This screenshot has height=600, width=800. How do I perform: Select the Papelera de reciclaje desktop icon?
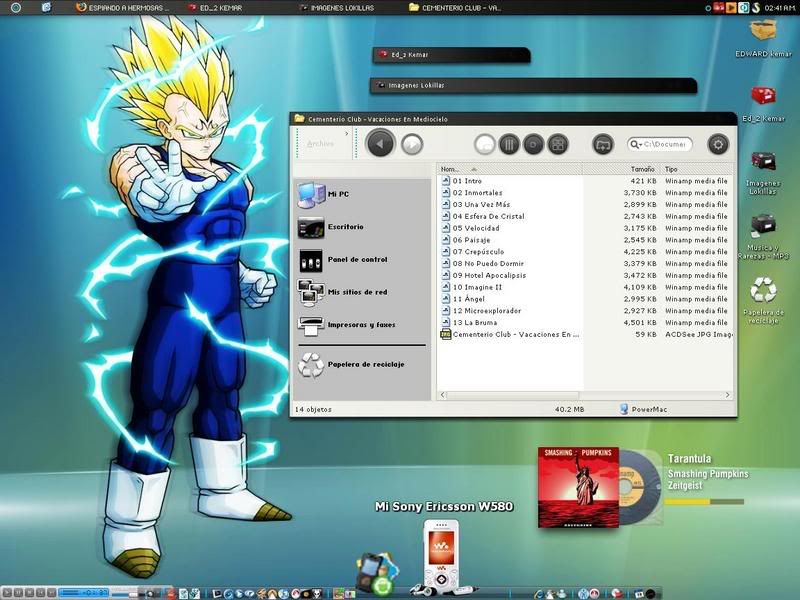(x=763, y=289)
